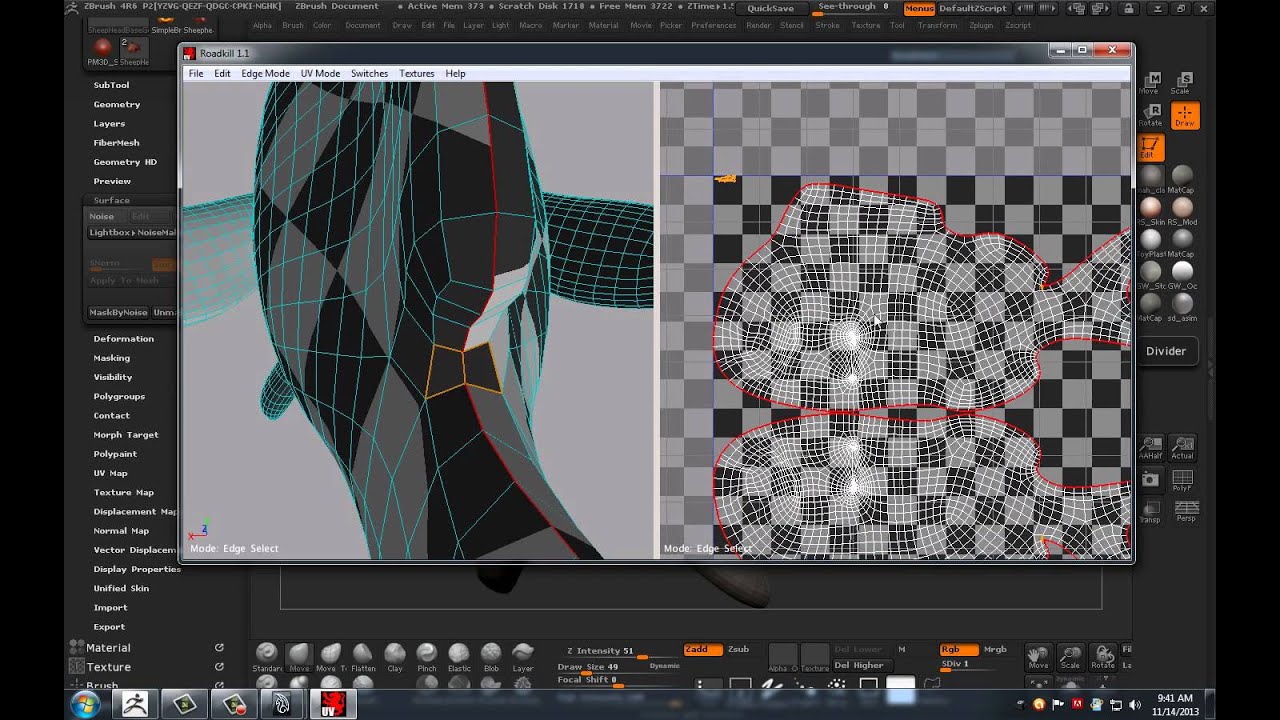Open the Roadkill UV app in taskbar
This screenshot has height=720, width=1280.
coord(331,704)
